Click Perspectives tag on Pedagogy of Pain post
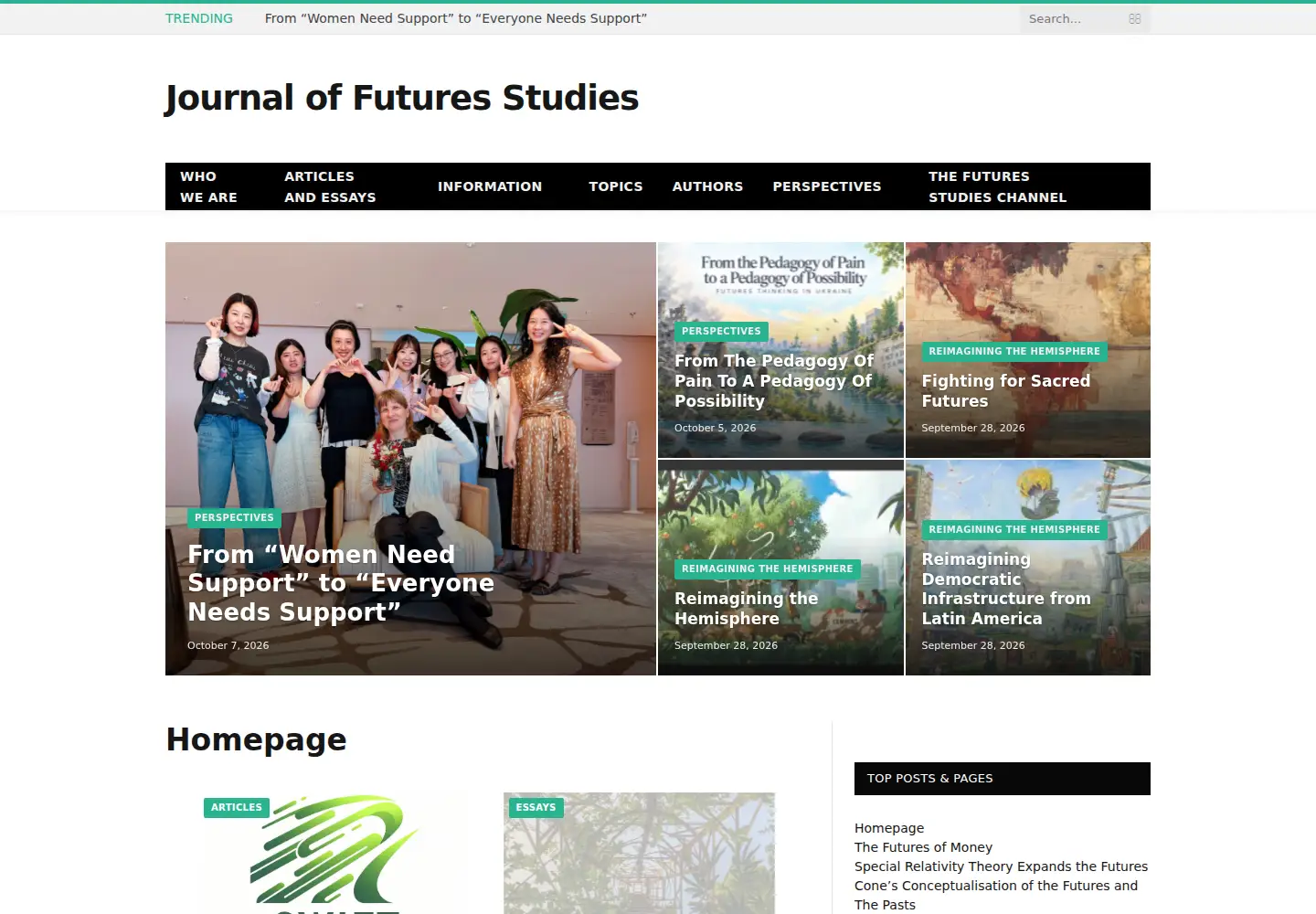1316x914 pixels. pyautogui.click(x=721, y=331)
